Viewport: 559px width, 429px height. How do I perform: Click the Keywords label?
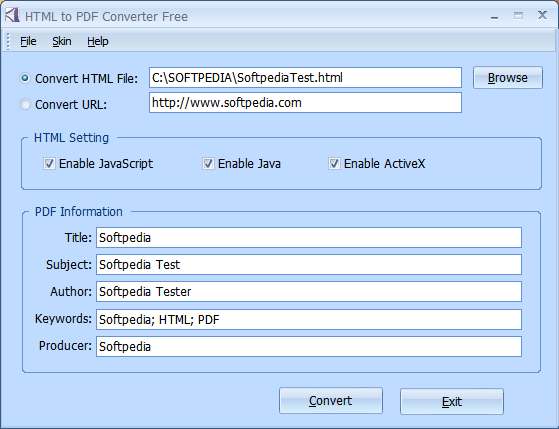coord(63,318)
